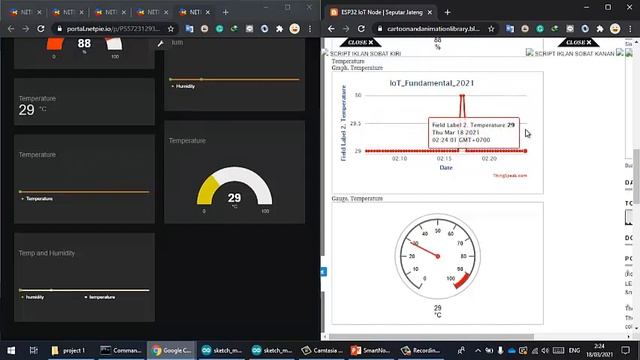This screenshot has height=360, width=640.
Task: Open the taskbar clock showing 2:24
Action: 599,351
